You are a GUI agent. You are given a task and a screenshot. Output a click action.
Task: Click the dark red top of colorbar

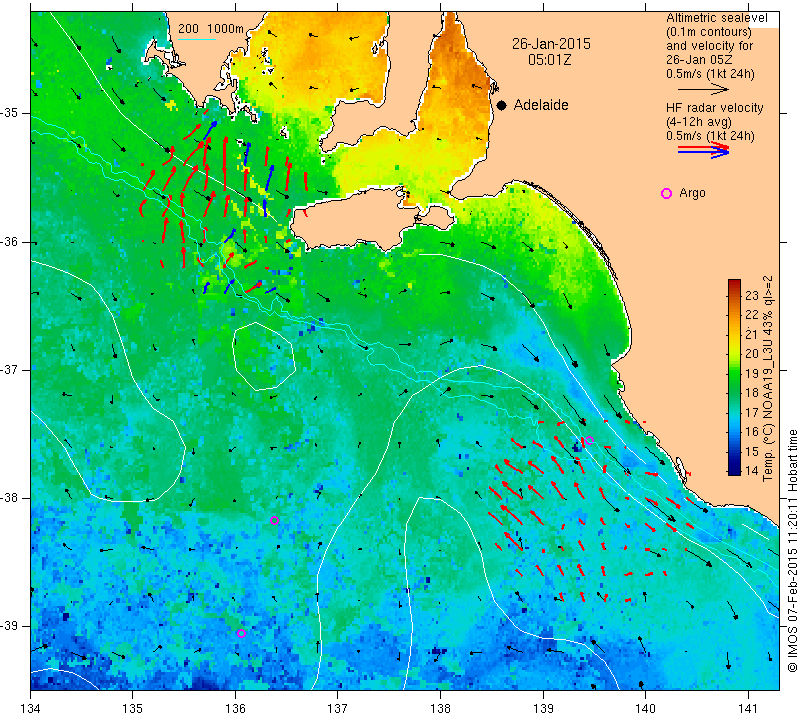click(x=734, y=282)
